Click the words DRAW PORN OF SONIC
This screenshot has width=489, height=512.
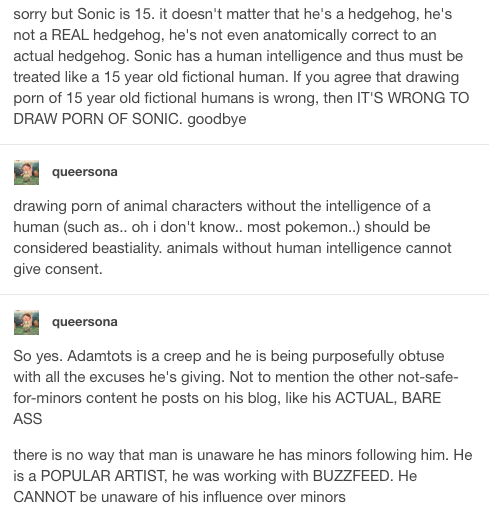(98, 119)
